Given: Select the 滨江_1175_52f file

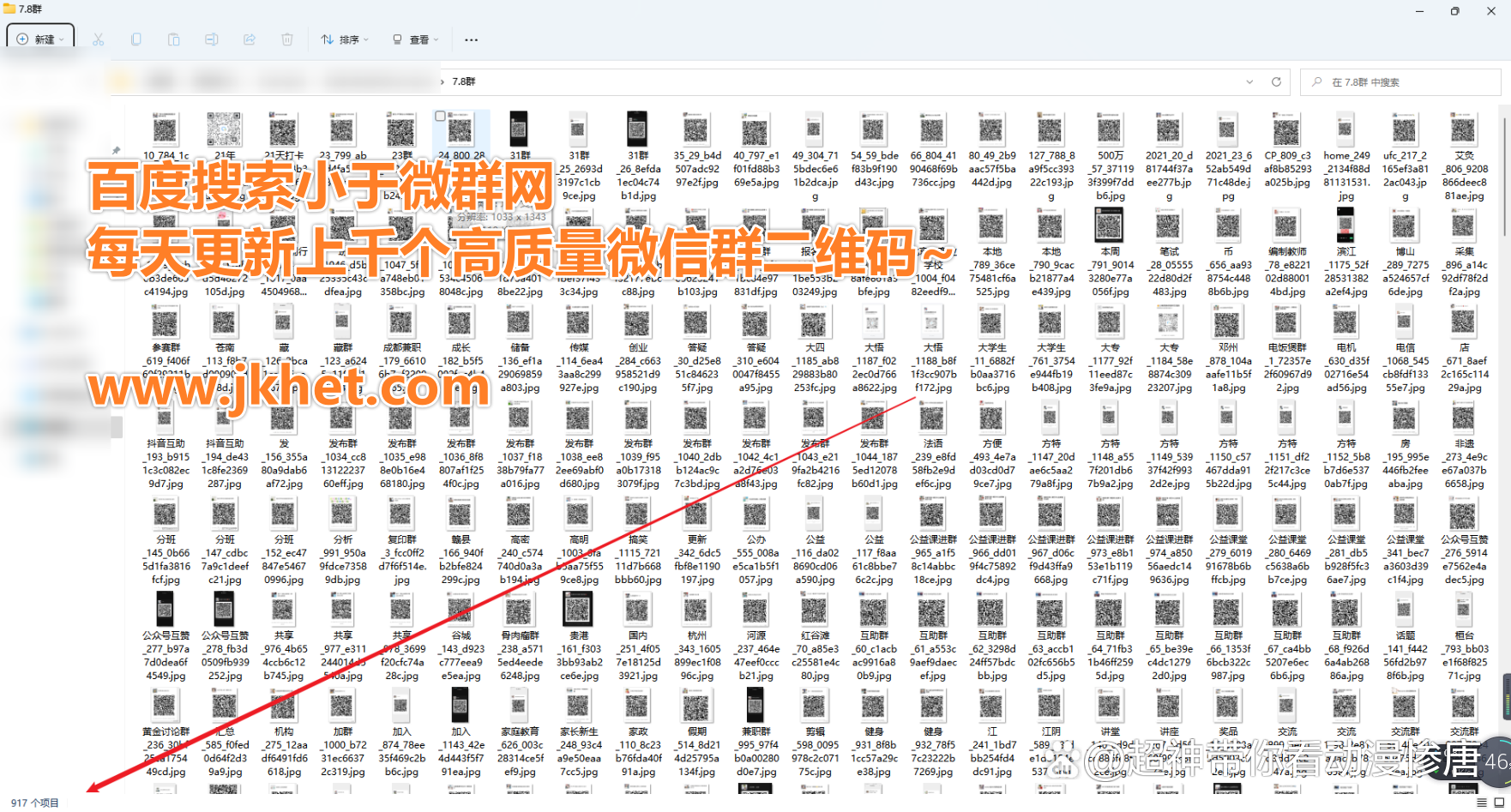Looking at the screenshot, I should coord(1346,252).
